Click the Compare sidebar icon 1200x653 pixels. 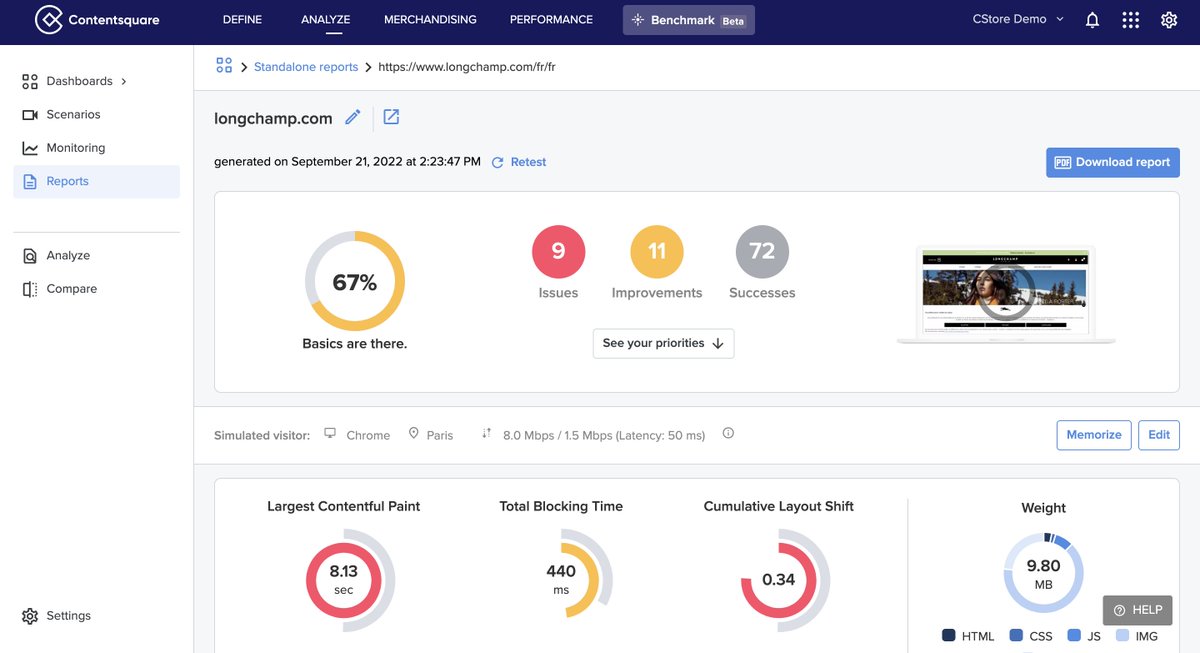(x=30, y=289)
